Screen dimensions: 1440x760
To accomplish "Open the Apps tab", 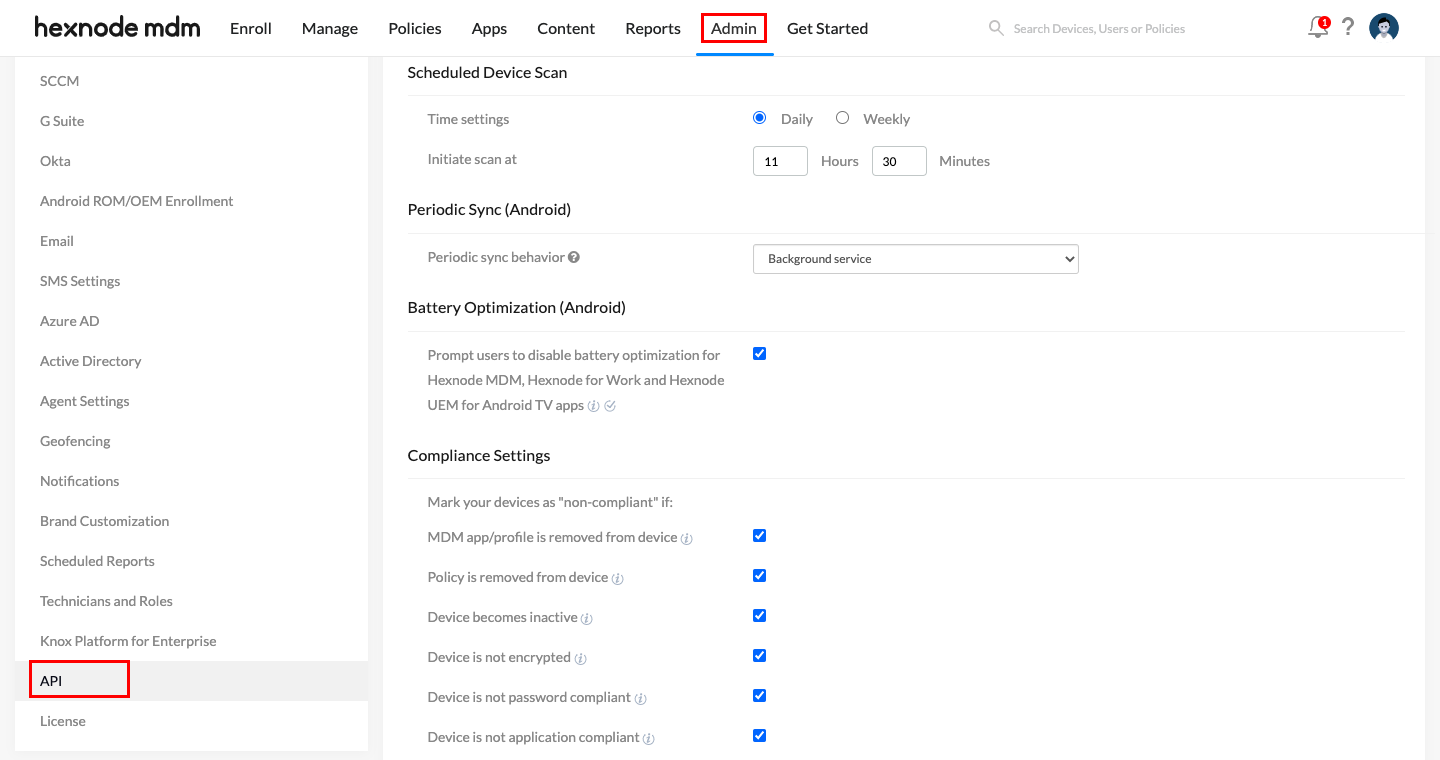I will coord(489,28).
